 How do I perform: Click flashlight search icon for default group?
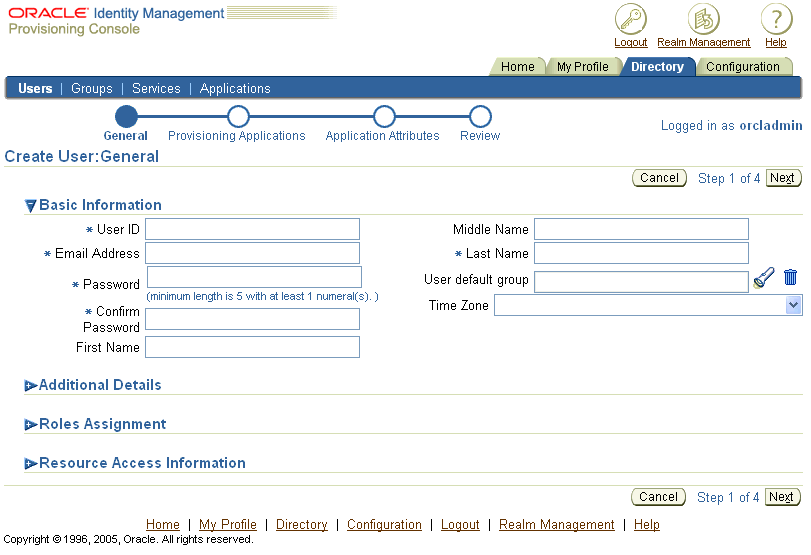tap(764, 278)
